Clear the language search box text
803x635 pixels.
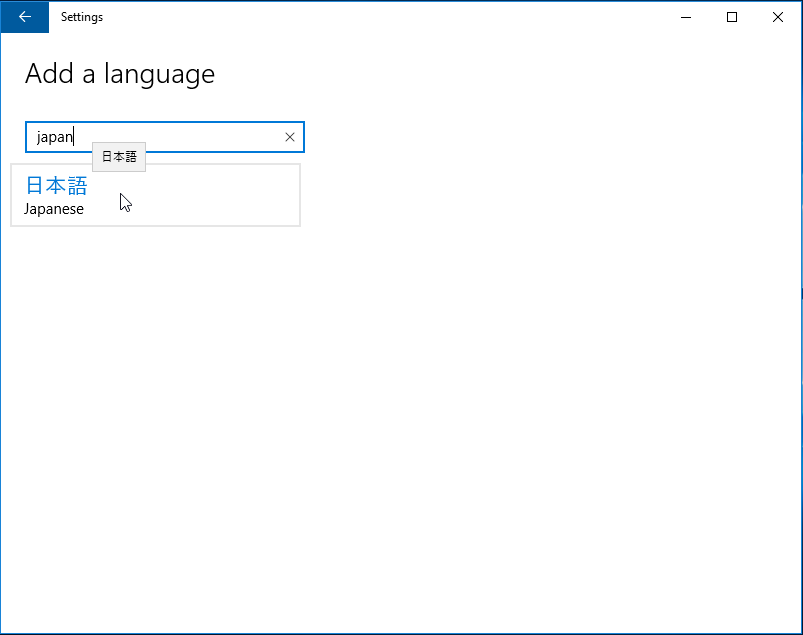coord(290,137)
